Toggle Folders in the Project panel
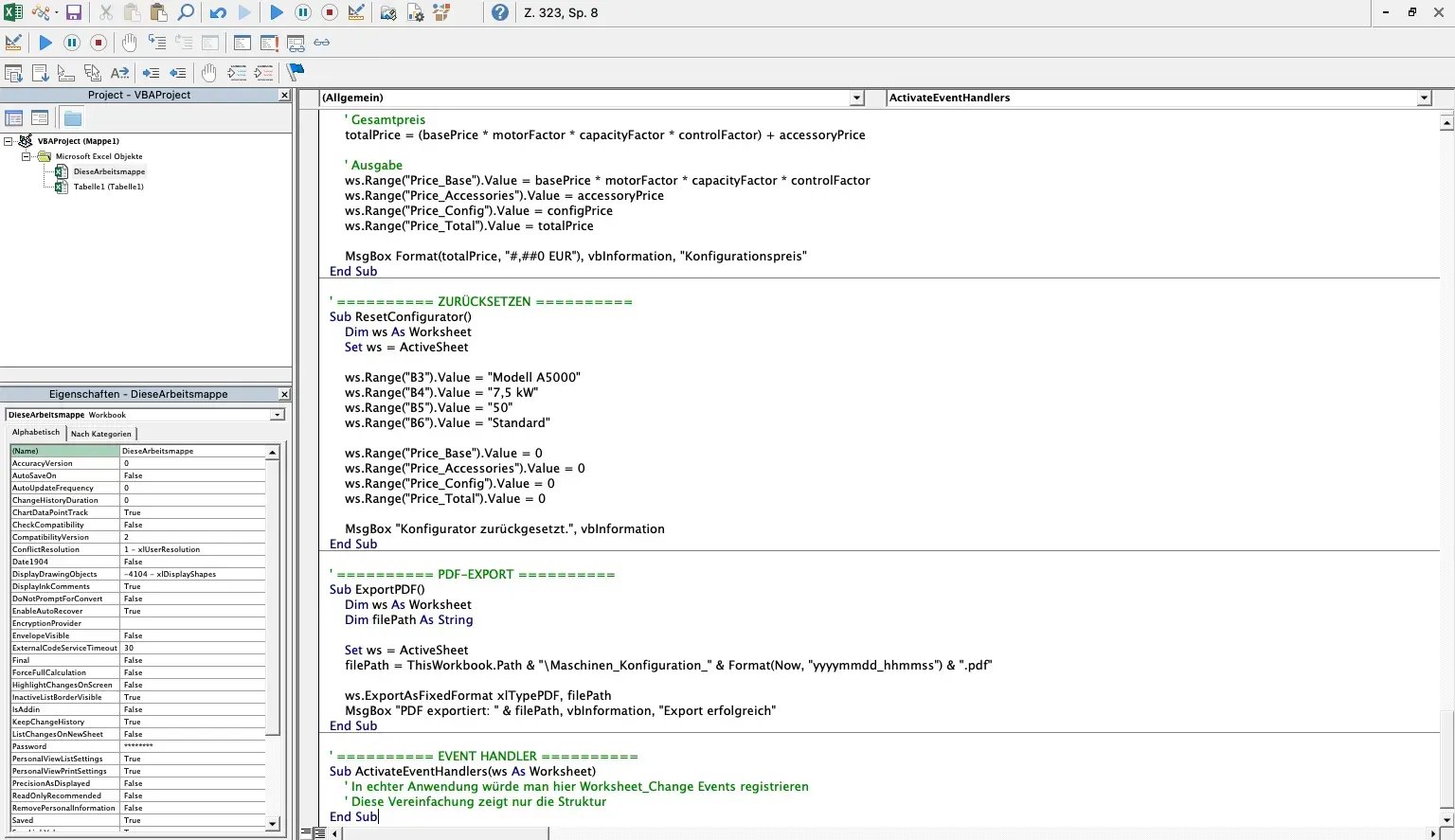This screenshot has height=840, width=1455. [73, 118]
